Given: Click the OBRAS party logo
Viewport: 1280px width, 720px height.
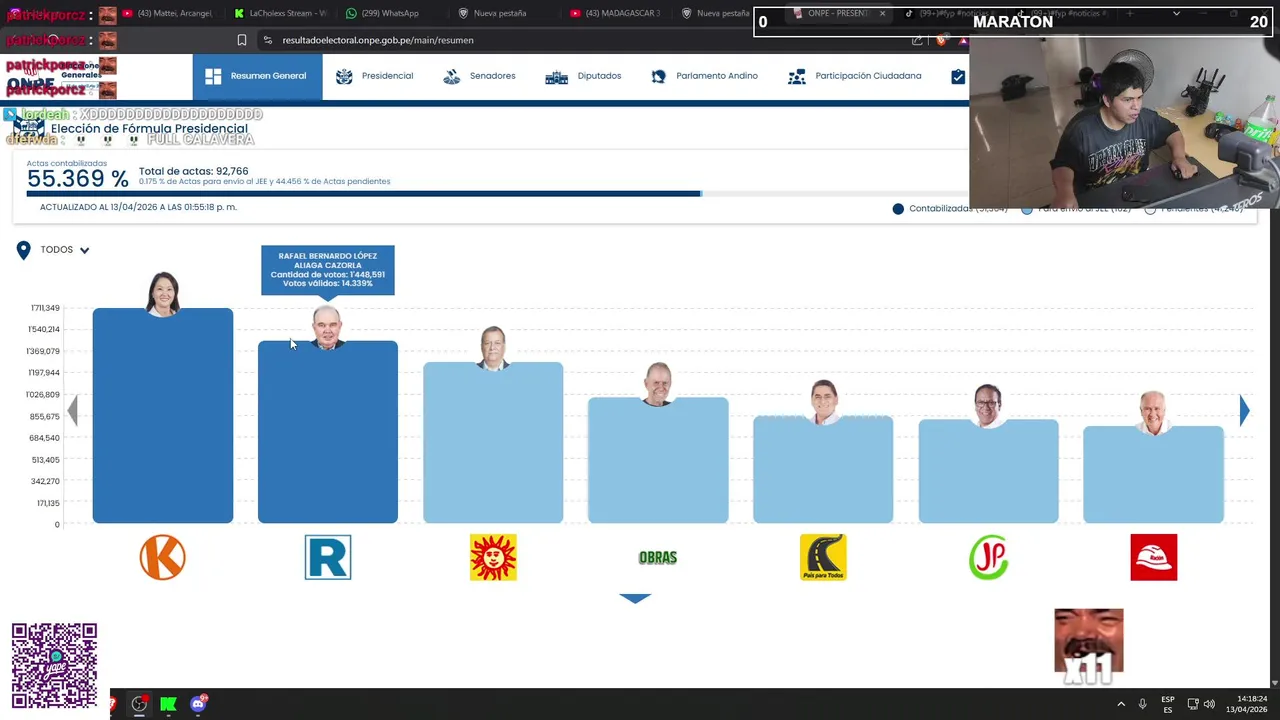Looking at the screenshot, I should click(x=658, y=557).
